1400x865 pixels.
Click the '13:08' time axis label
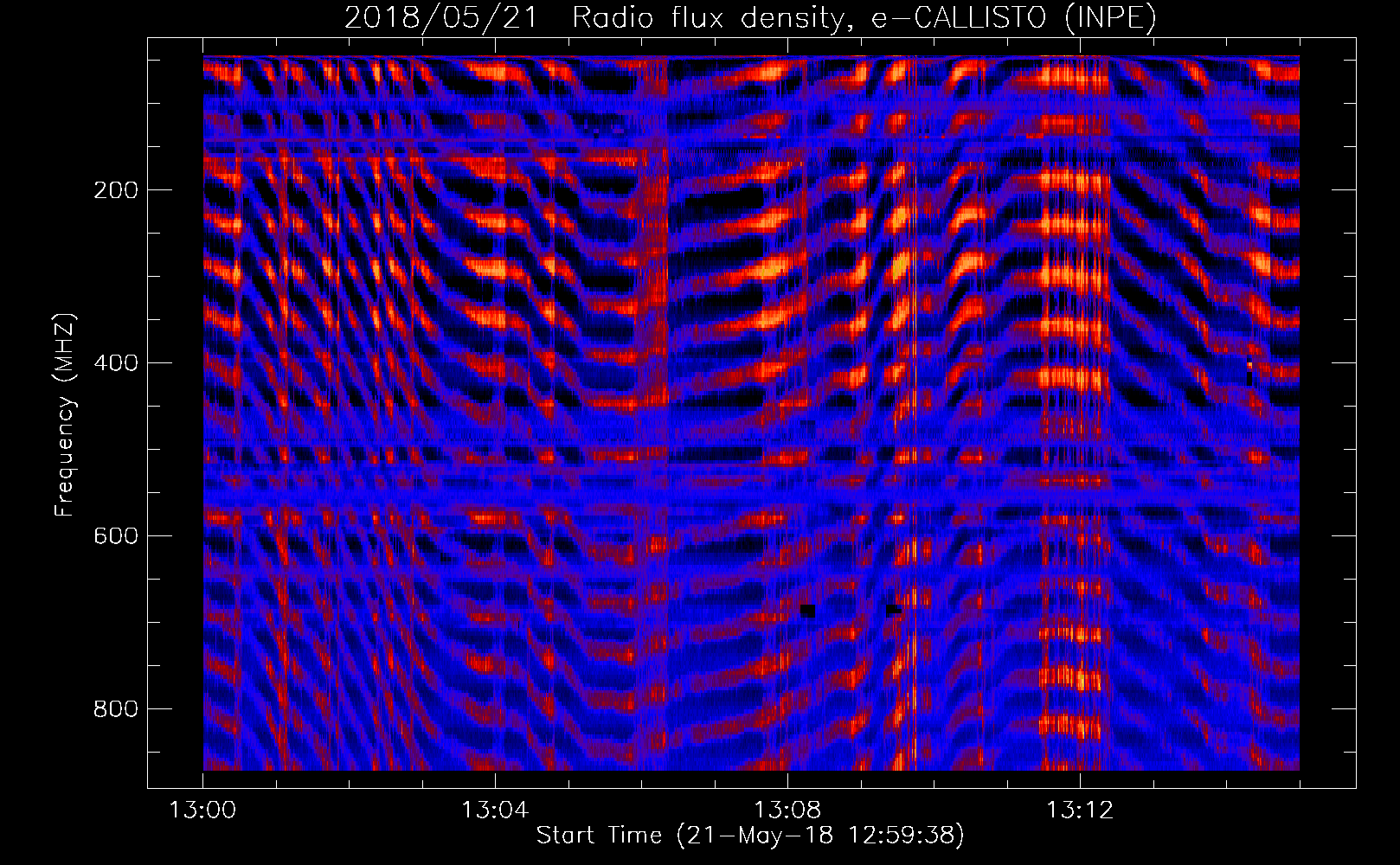787,811
